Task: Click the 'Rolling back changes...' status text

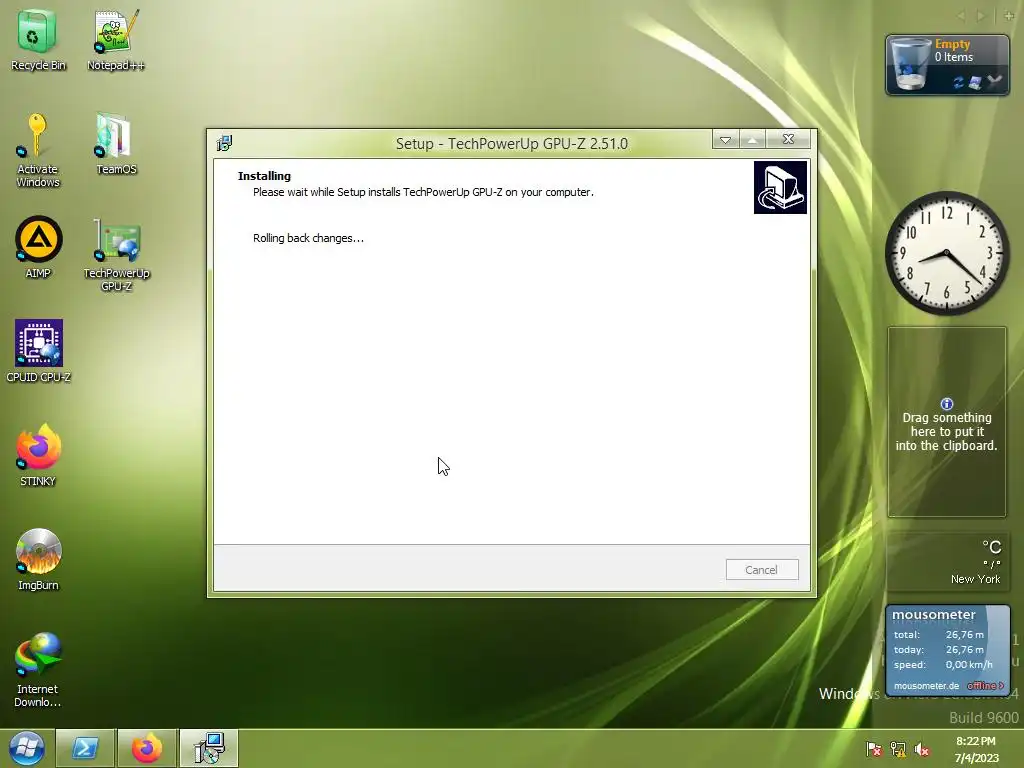Action: [x=308, y=238]
